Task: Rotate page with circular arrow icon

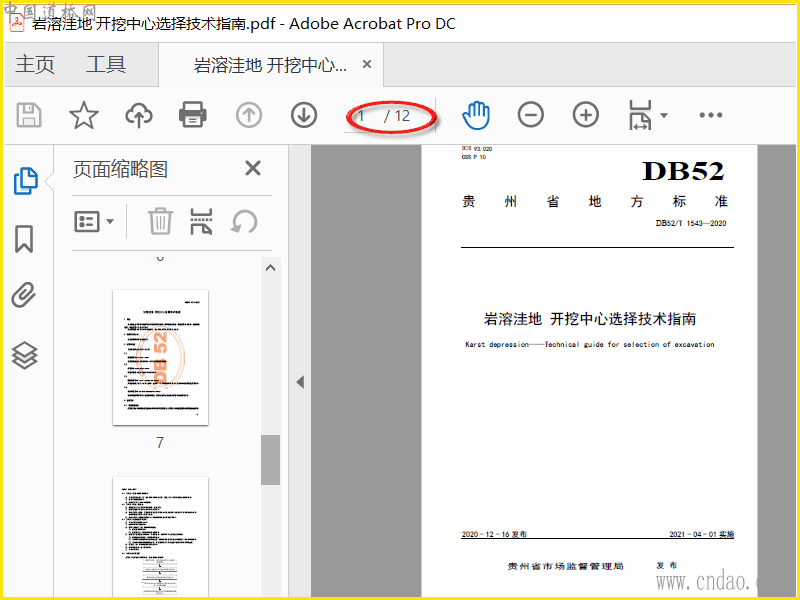Action: tap(244, 222)
